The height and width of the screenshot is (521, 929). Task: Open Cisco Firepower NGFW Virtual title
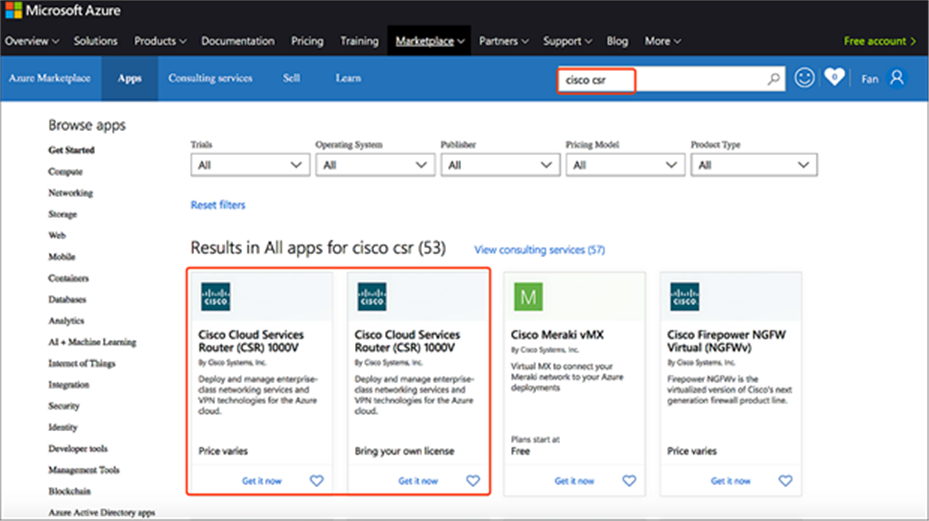[x=726, y=341]
